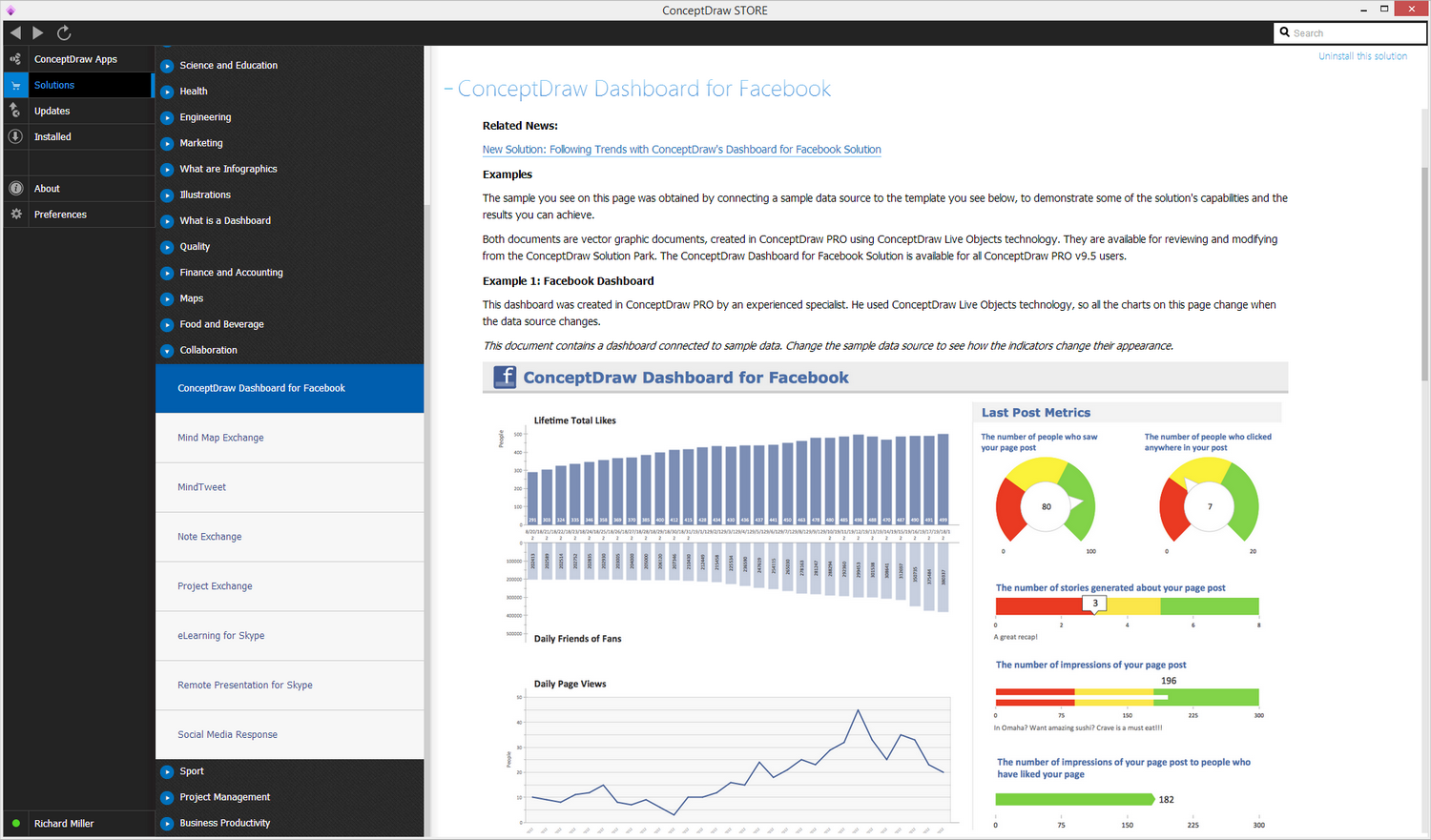This screenshot has width=1431, height=840.
Task: Click the Preferences gear icon
Action: (x=15, y=215)
